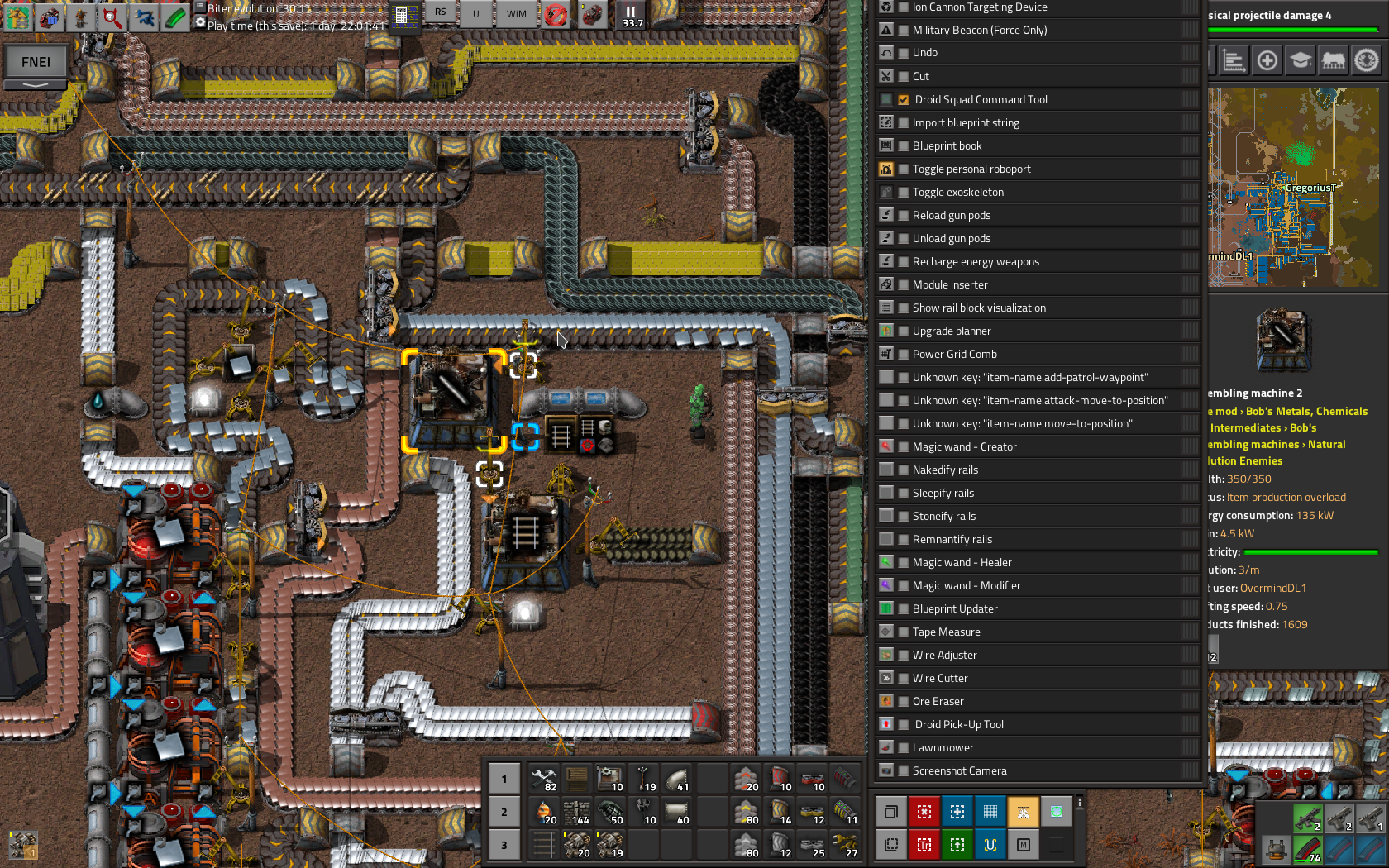Open the trains overview button
This screenshot has width=1389, height=868.
click(x=1333, y=60)
